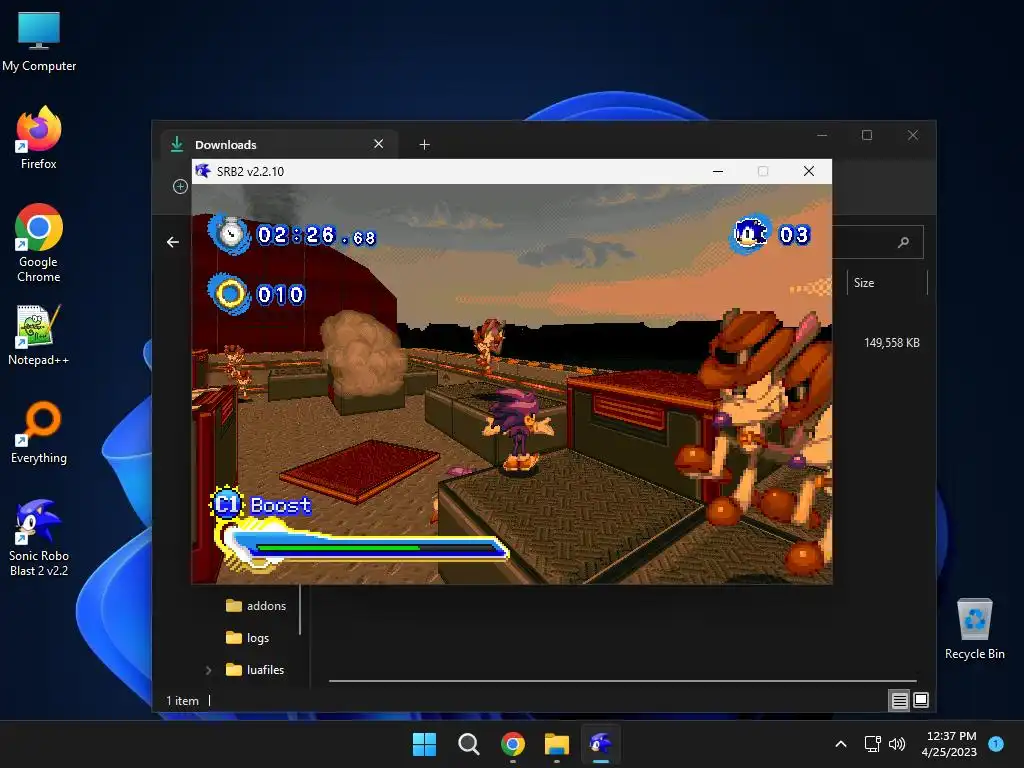Open network status tray icon
The height and width of the screenshot is (768, 1024).
pyautogui.click(x=872, y=744)
